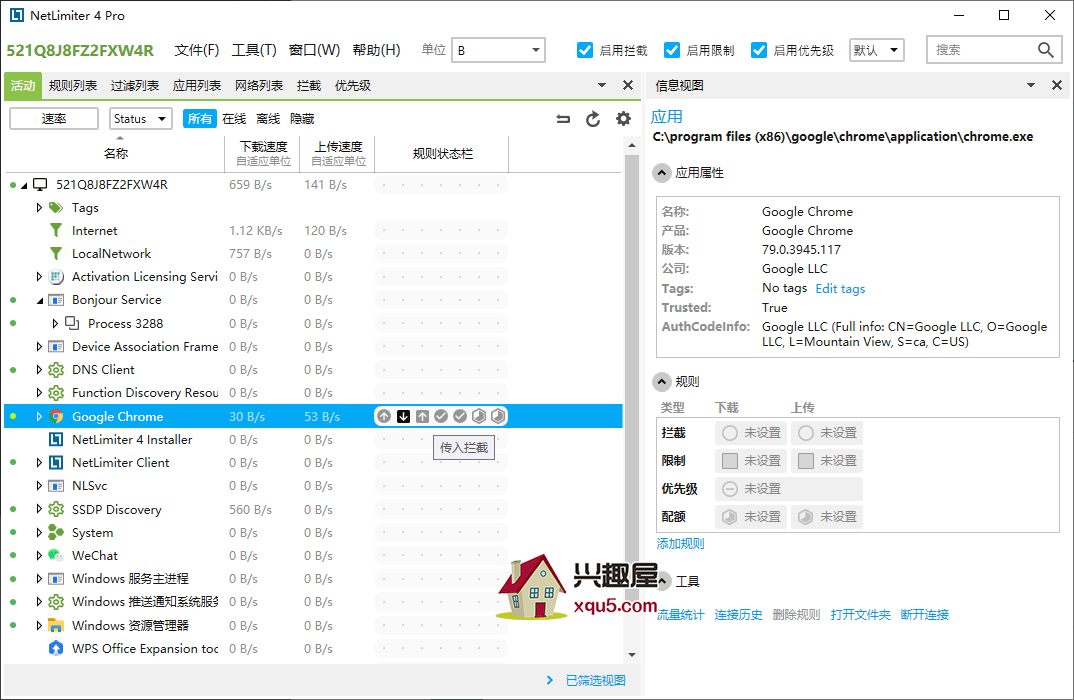This screenshot has height=700, width=1074.
Task: Filter the list by 在线
Action: 234,118
